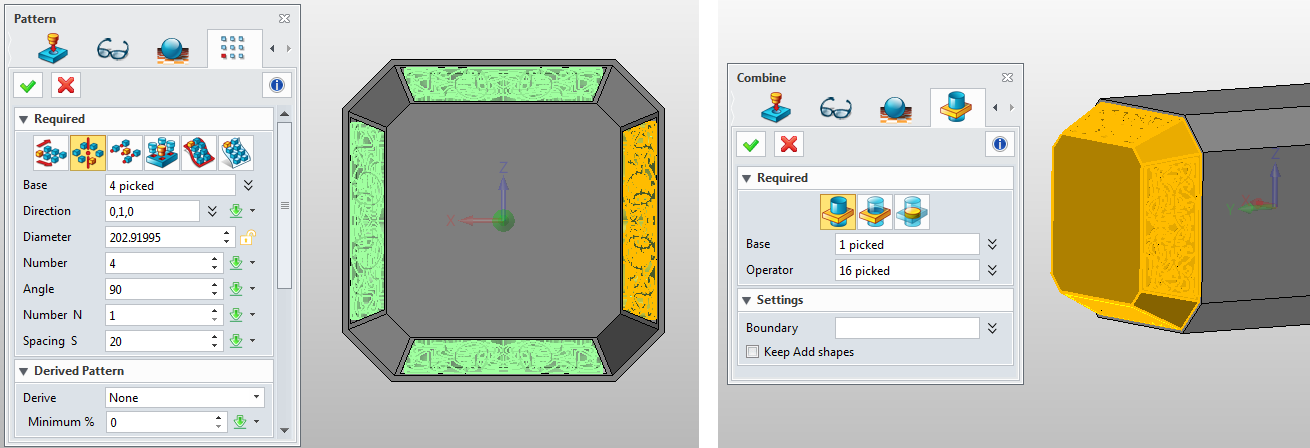Click the green input icon beside Angle
Image resolution: width=1310 pixels, height=448 pixels.
(x=236, y=289)
